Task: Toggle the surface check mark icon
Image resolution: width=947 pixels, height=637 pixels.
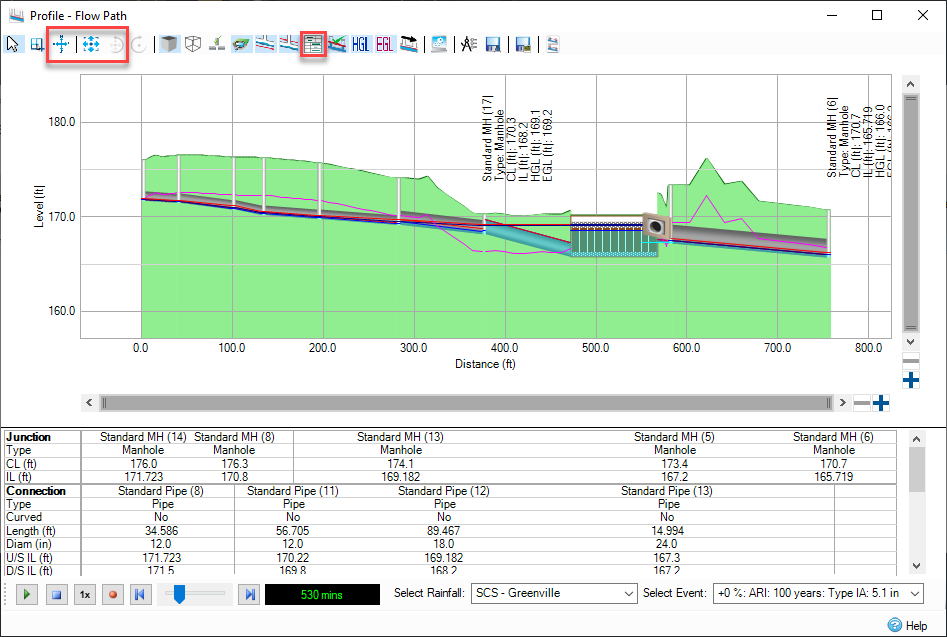Action: click(x=217, y=44)
